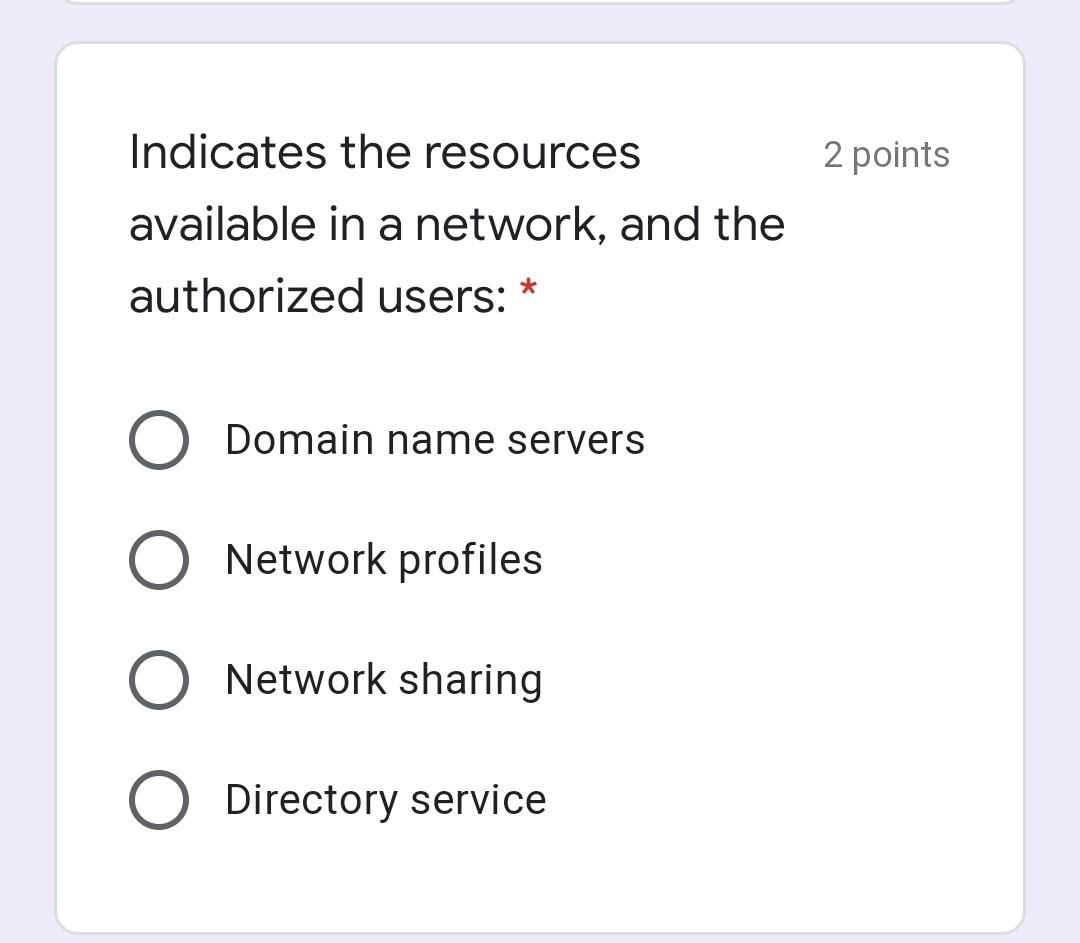Click the Directory service radio circle

tap(158, 799)
